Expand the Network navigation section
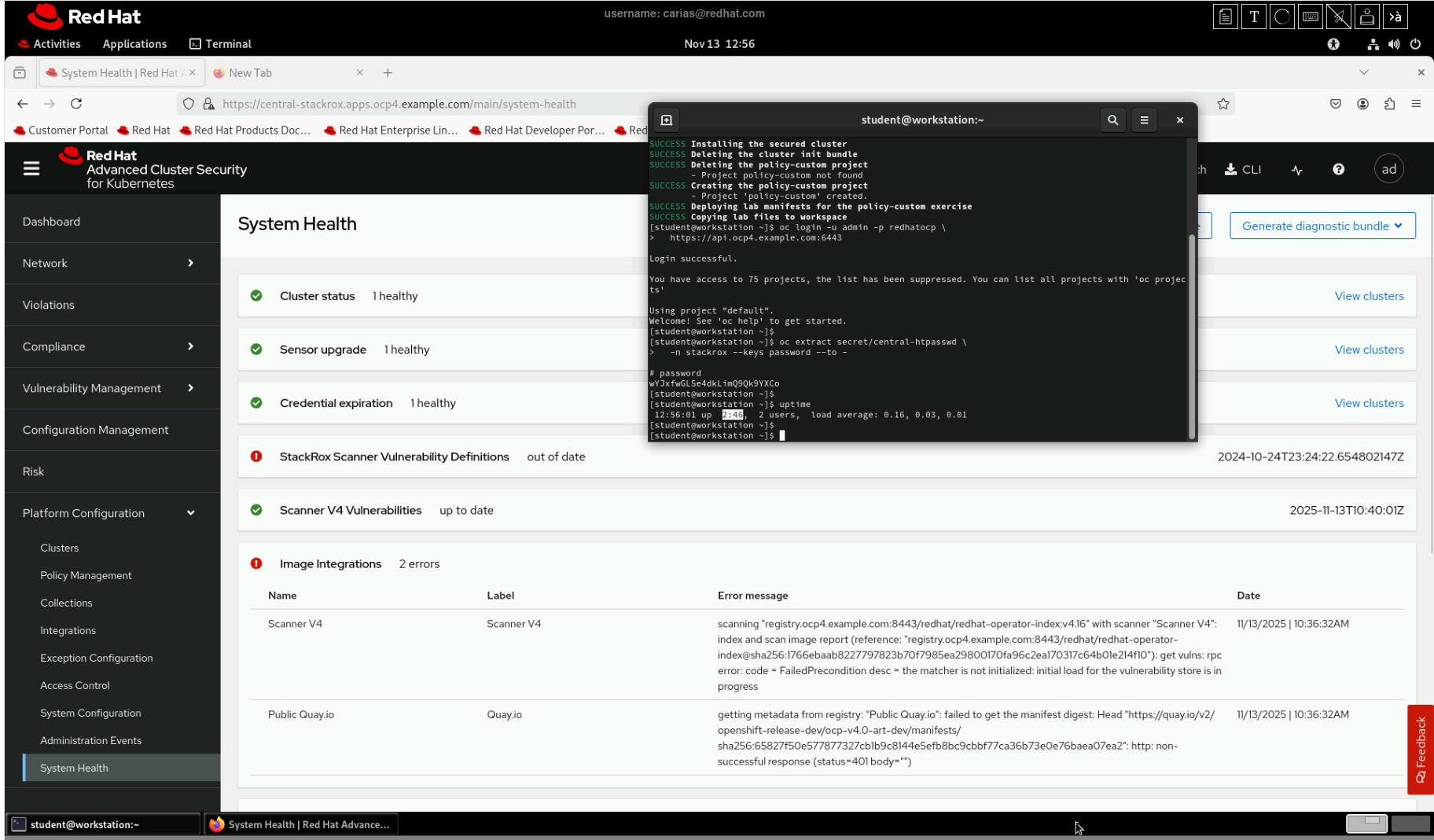The height and width of the screenshot is (840, 1434). click(x=112, y=263)
